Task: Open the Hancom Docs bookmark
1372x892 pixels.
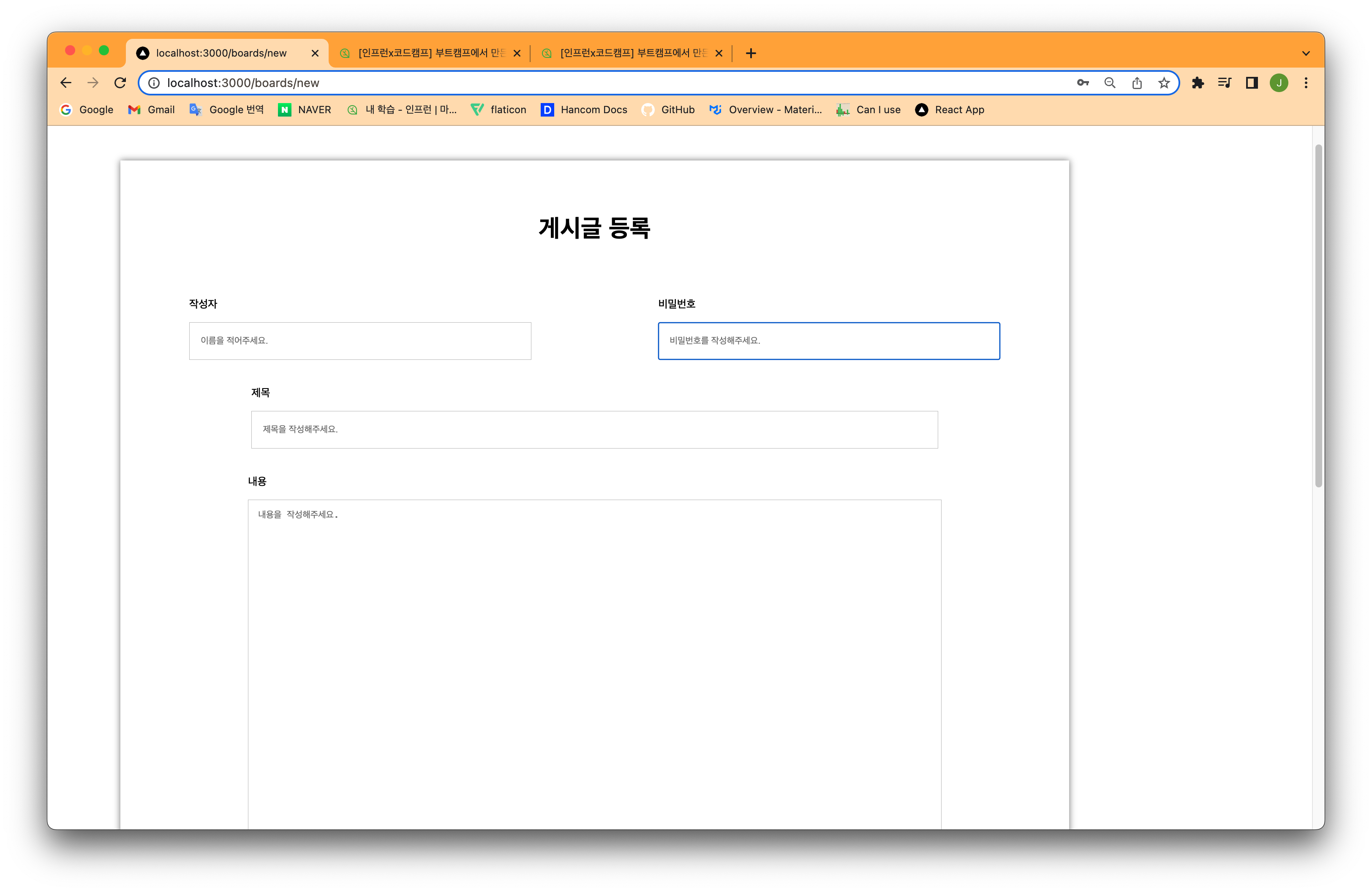Action: click(x=583, y=109)
